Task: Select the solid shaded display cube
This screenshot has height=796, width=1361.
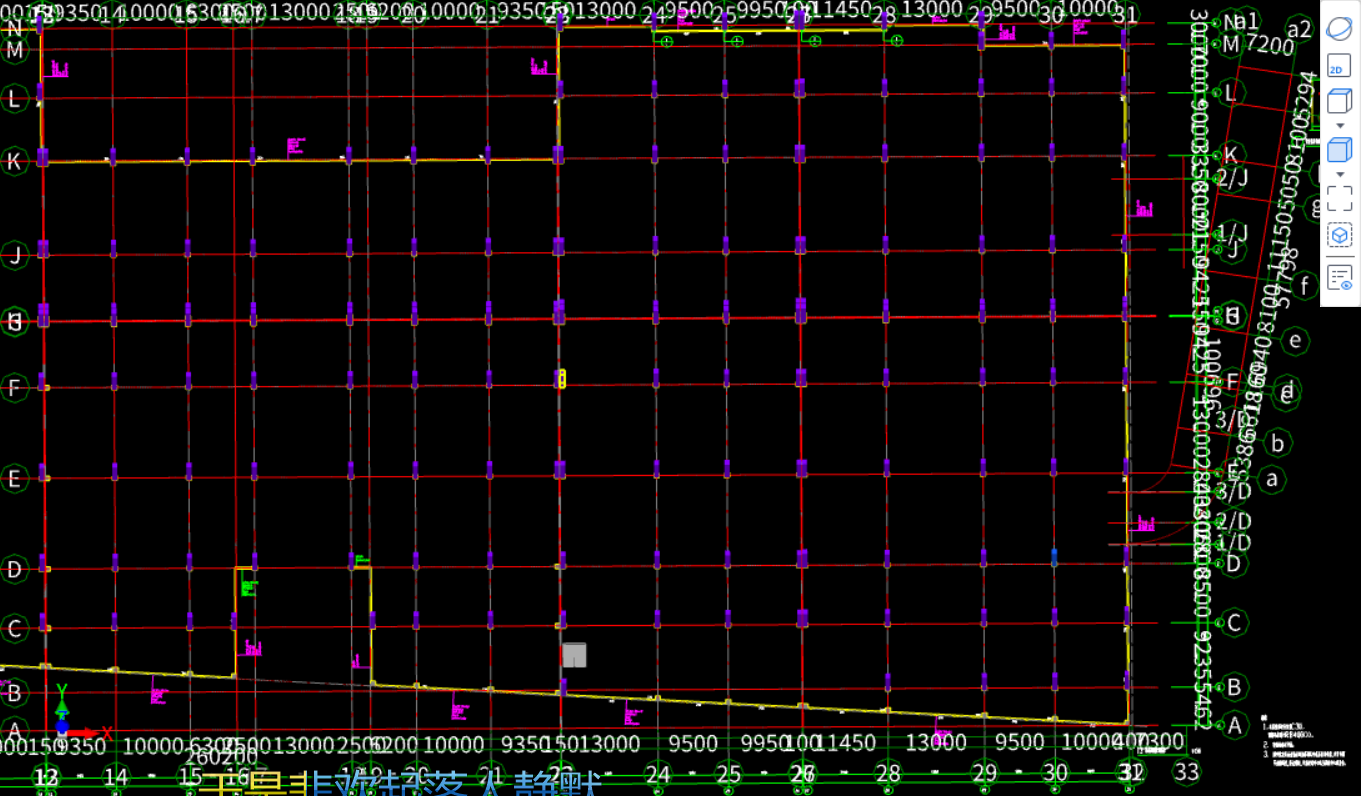Action: coord(1339,151)
